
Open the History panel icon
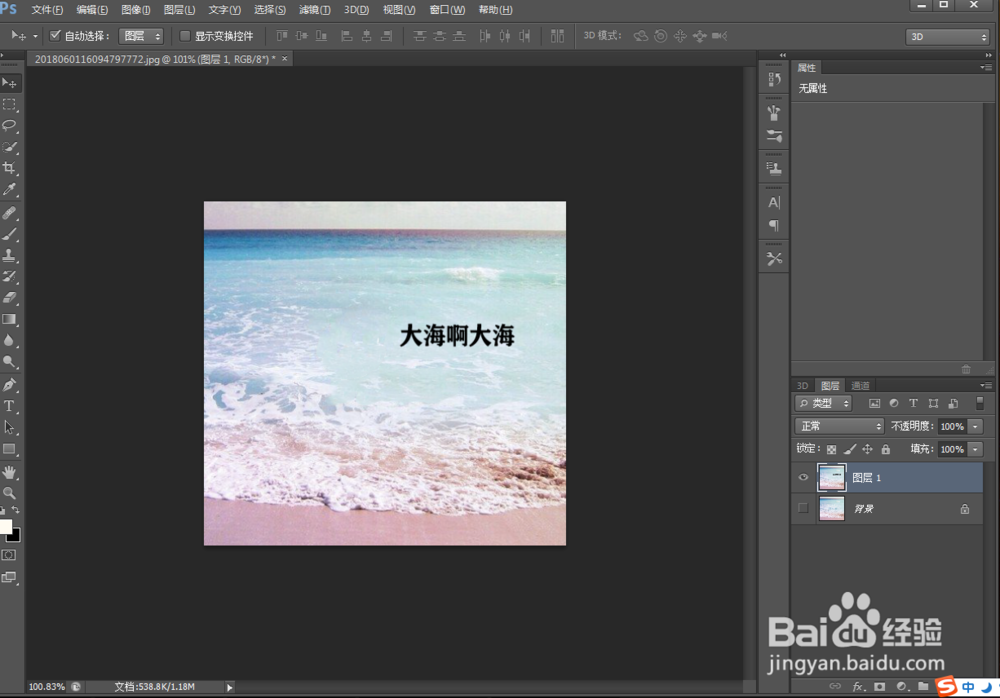[774, 79]
